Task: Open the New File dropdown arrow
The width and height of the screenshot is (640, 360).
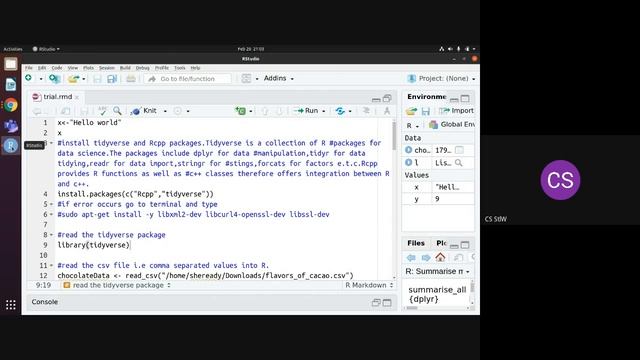Action: pyautogui.click(x=41, y=79)
